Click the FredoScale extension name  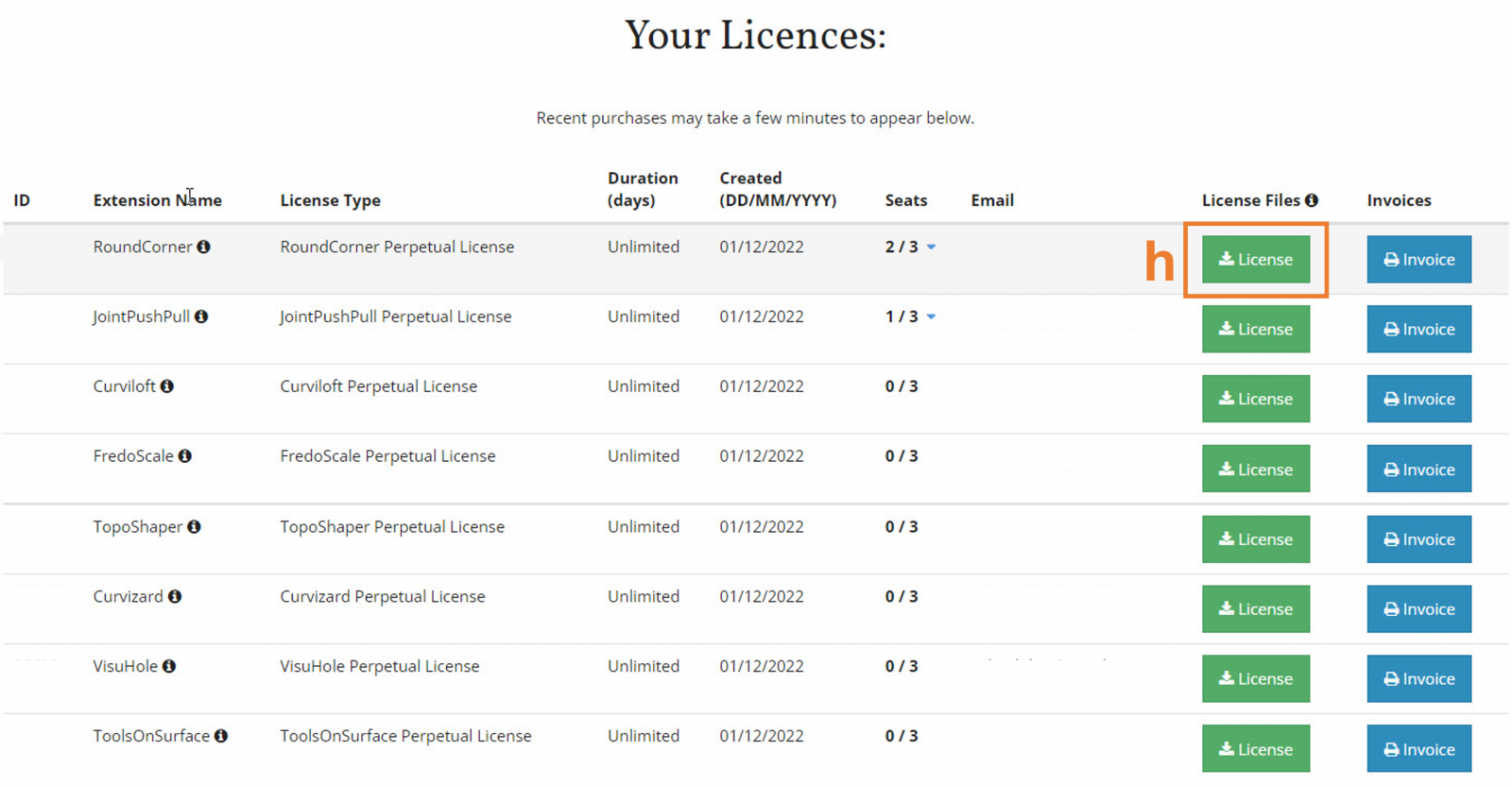pyautogui.click(x=133, y=456)
